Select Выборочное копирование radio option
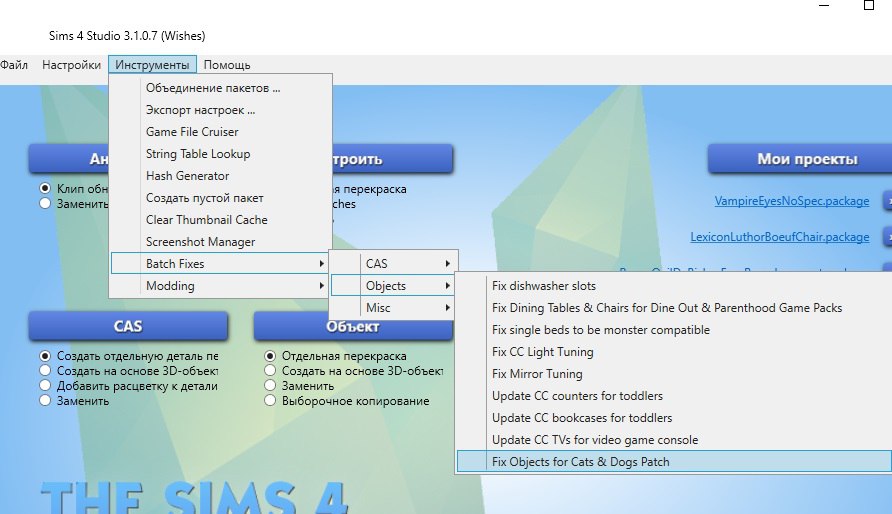The image size is (892, 514). tap(270, 400)
